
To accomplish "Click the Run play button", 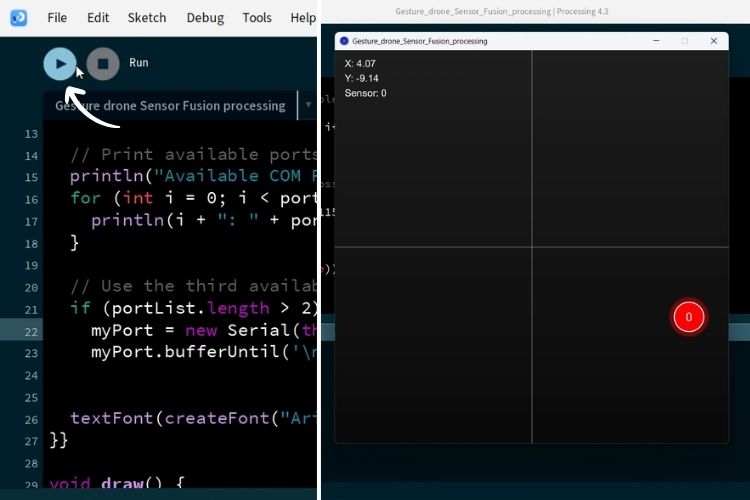I will (60, 64).
